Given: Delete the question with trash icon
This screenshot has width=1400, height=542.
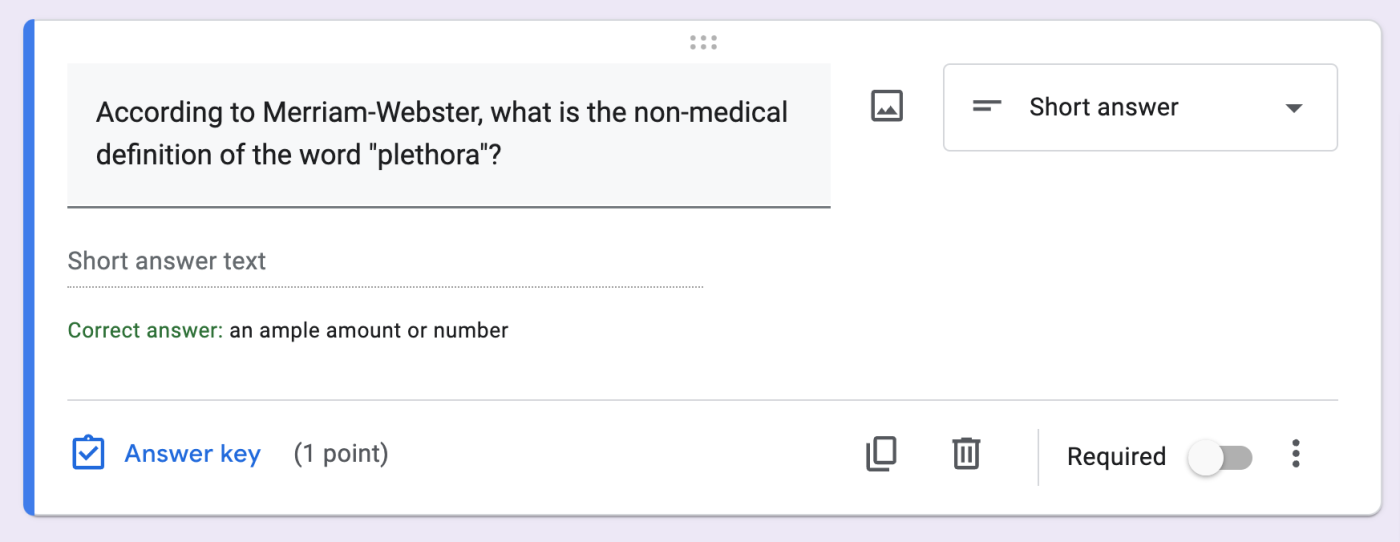Looking at the screenshot, I should click(965, 454).
